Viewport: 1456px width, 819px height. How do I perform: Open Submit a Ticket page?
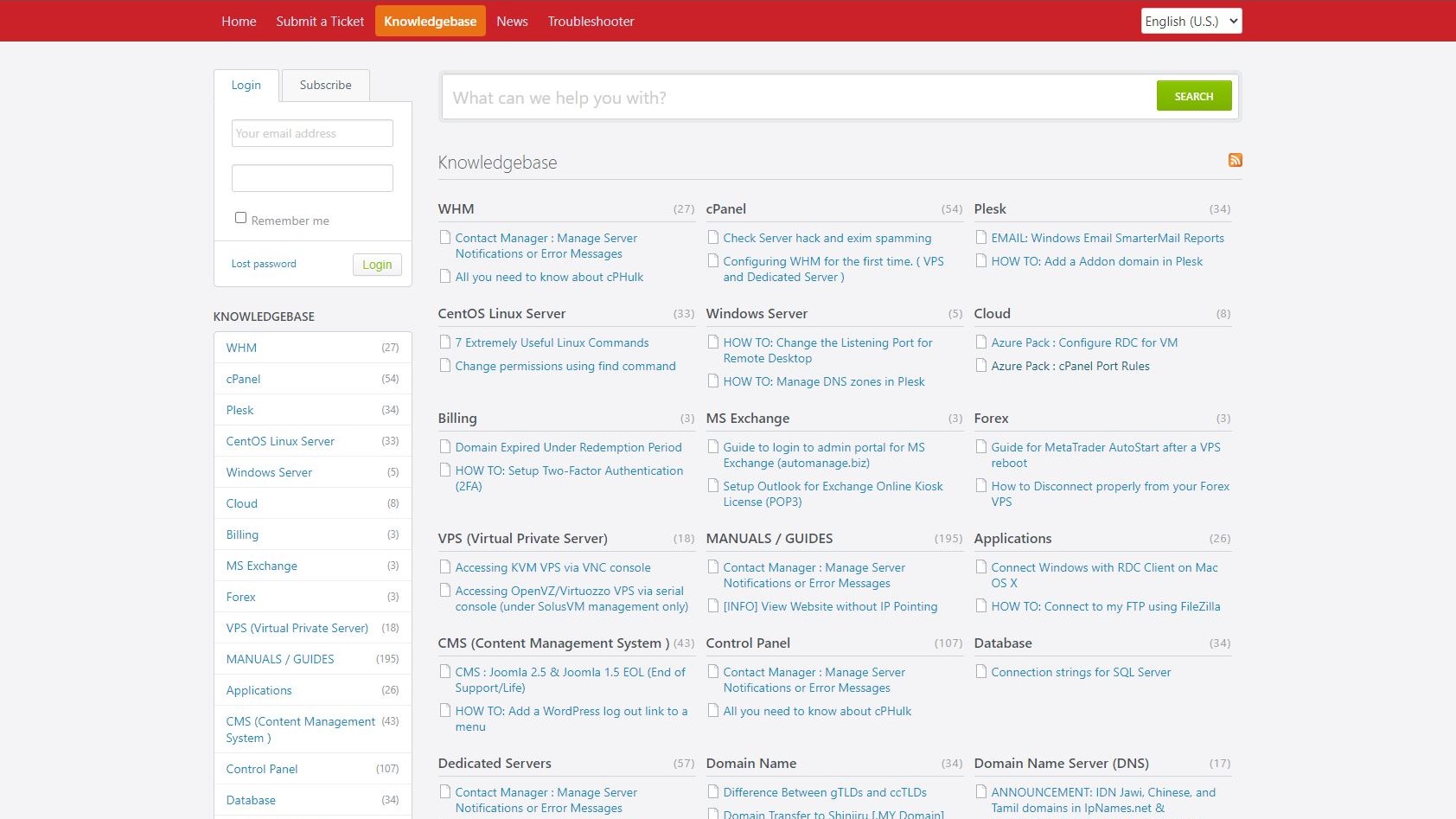pos(320,21)
